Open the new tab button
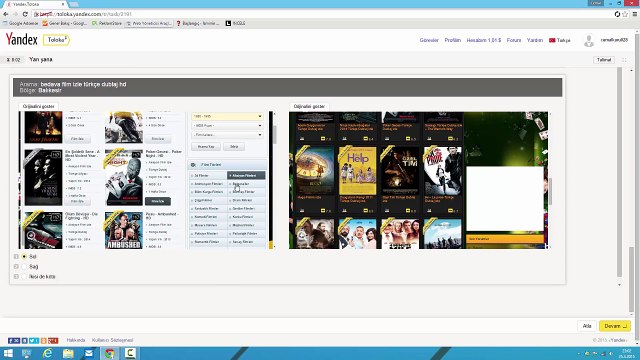The image size is (640, 360). coord(74,4)
